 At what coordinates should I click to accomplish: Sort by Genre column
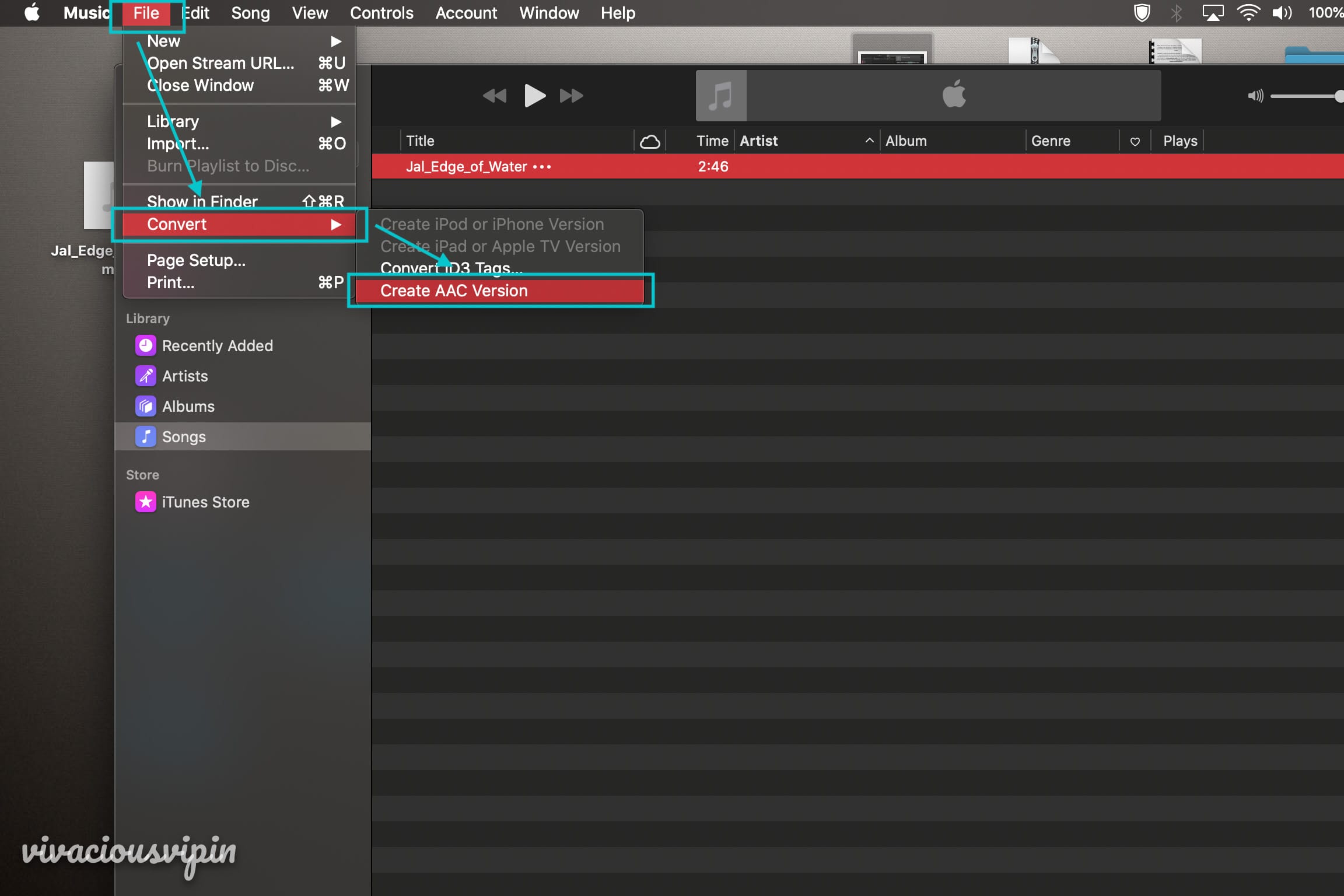click(1073, 141)
